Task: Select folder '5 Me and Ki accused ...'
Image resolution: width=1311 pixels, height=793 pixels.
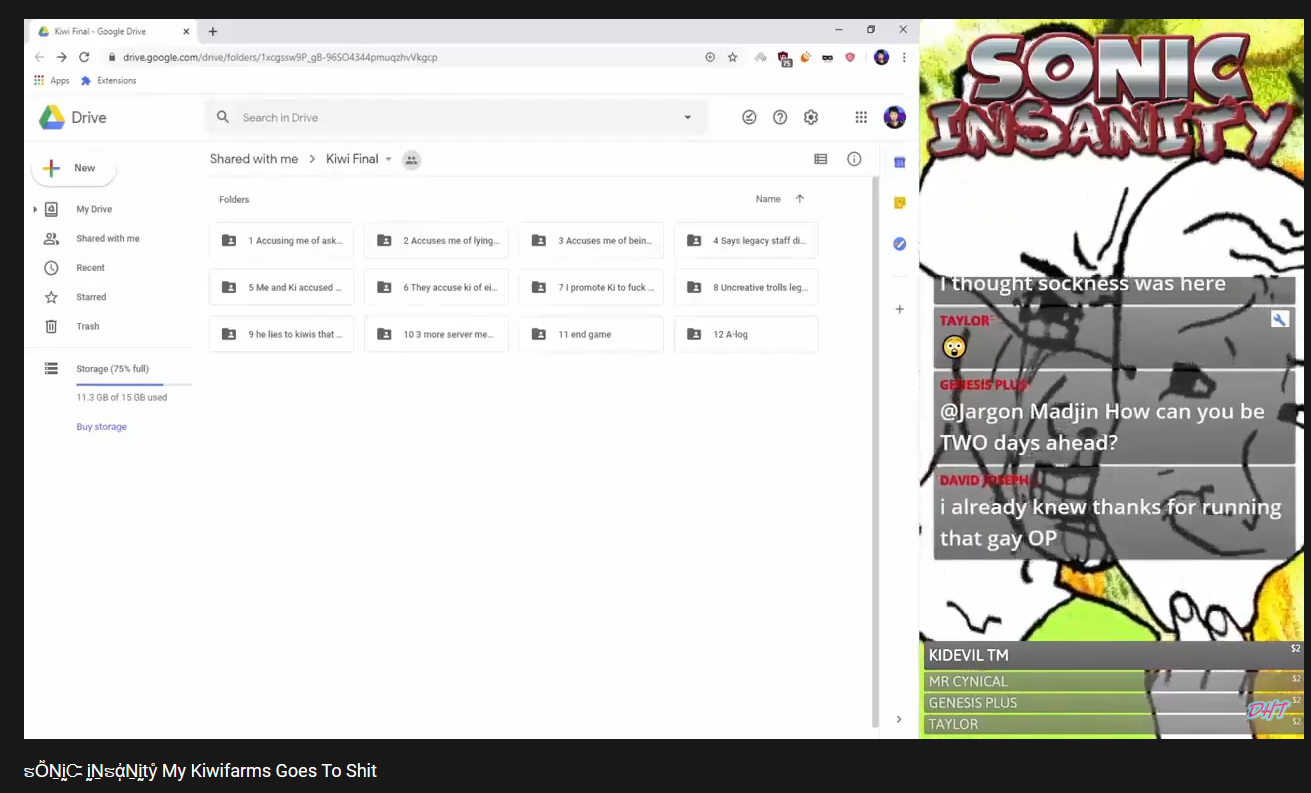Action: [x=281, y=288]
